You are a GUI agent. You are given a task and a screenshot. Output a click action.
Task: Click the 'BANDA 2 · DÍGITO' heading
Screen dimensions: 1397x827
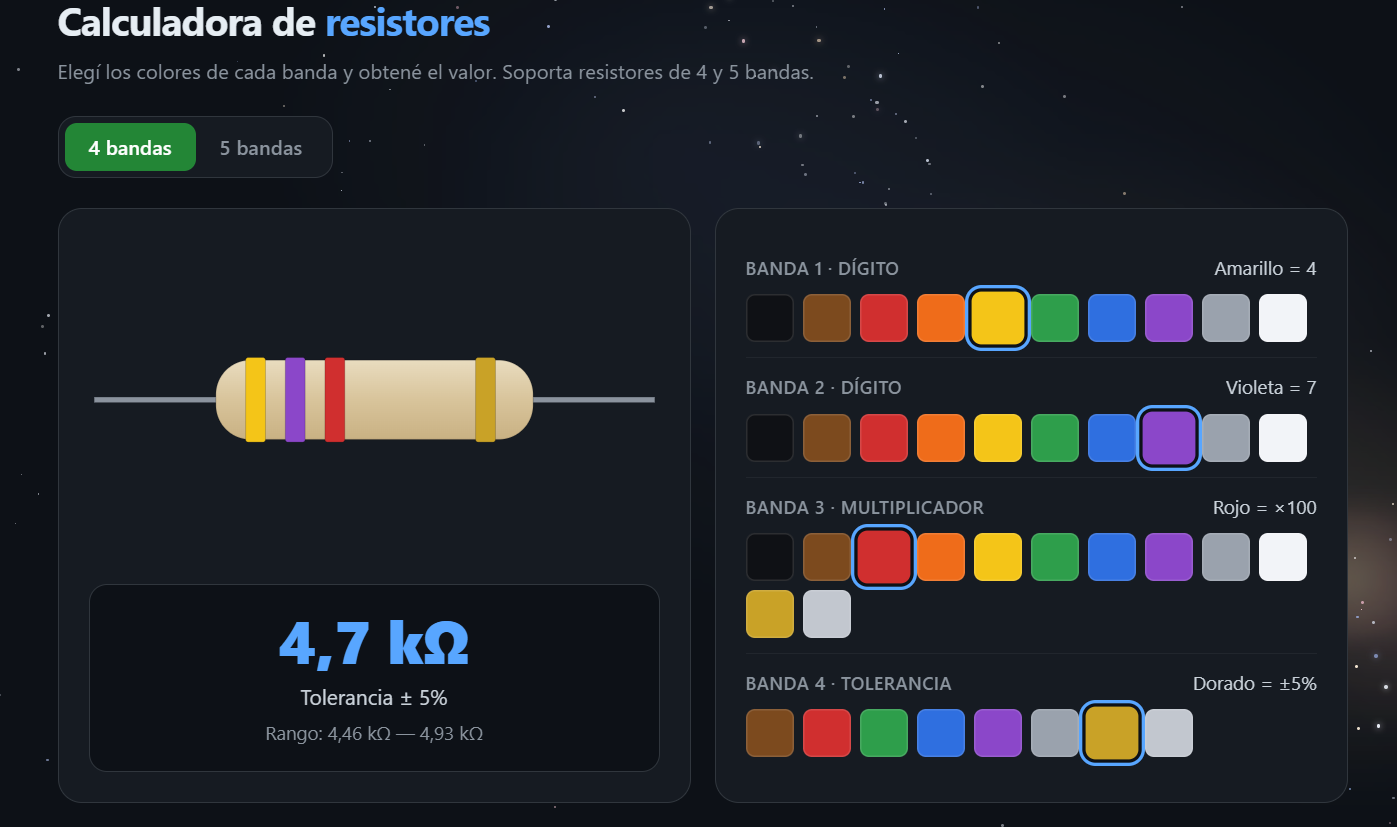(x=824, y=388)
